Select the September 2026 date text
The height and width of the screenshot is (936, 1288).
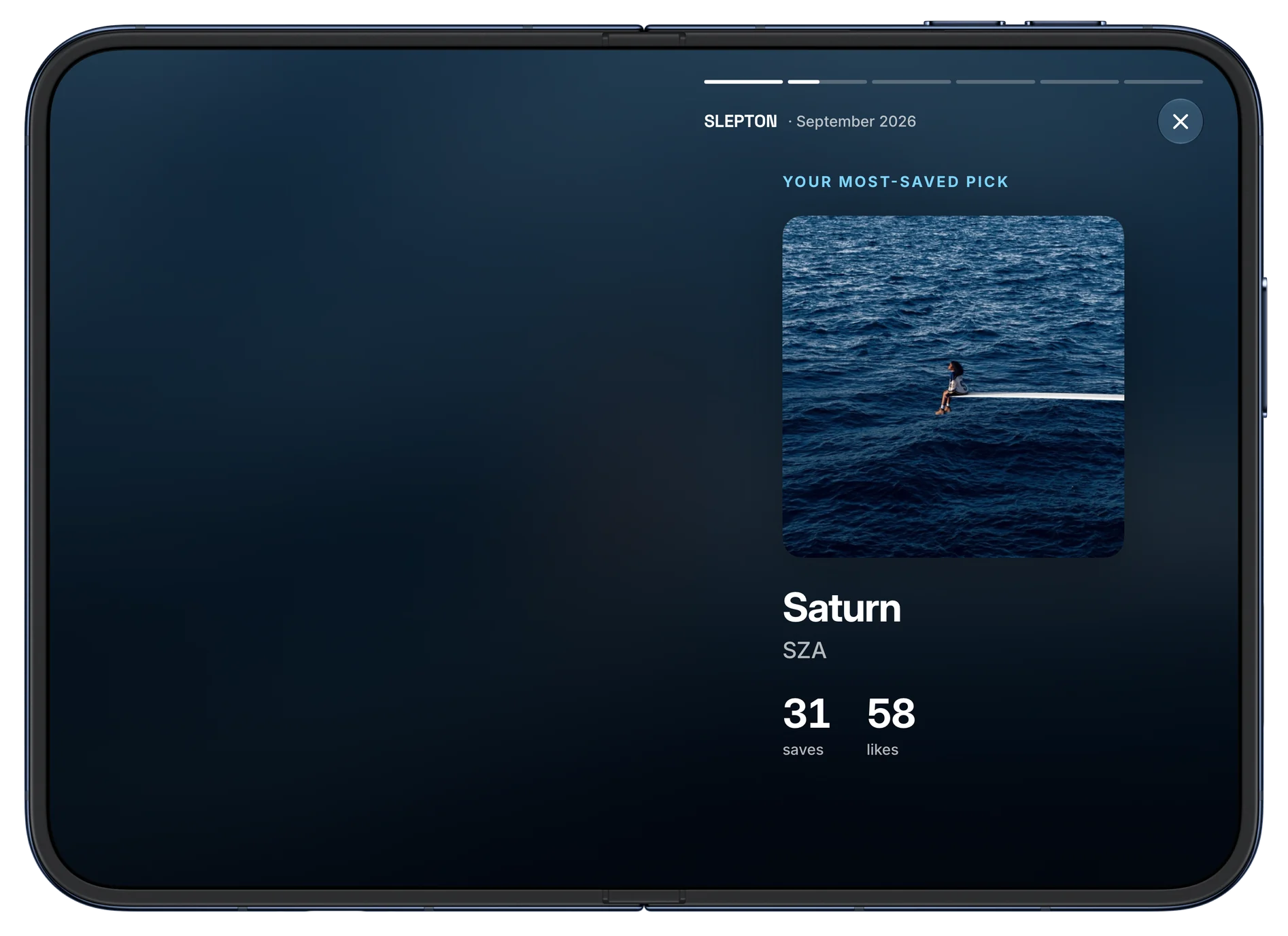[x=856, y=121]
